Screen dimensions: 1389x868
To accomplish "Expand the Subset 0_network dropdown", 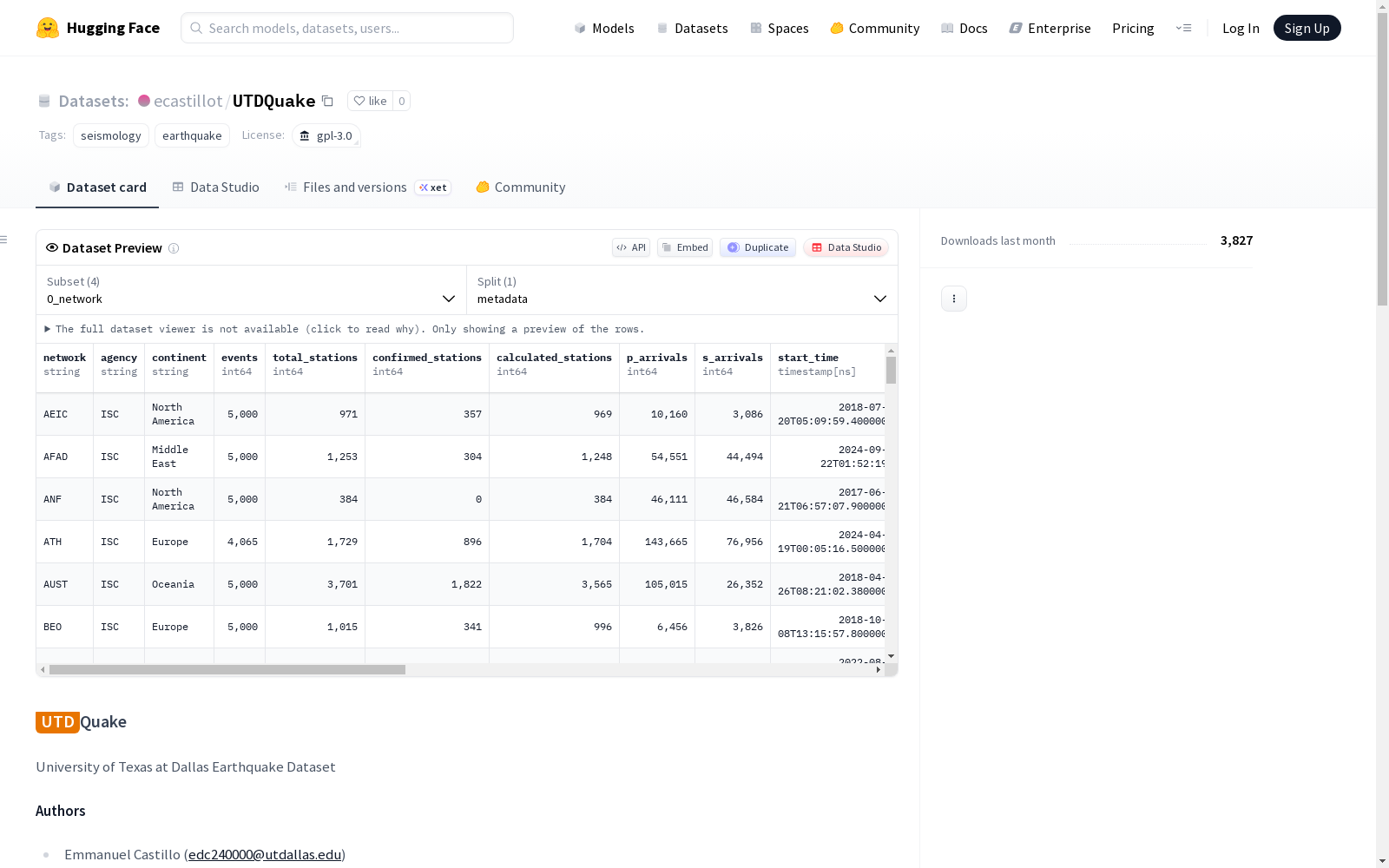I will (x=252, y=290).
